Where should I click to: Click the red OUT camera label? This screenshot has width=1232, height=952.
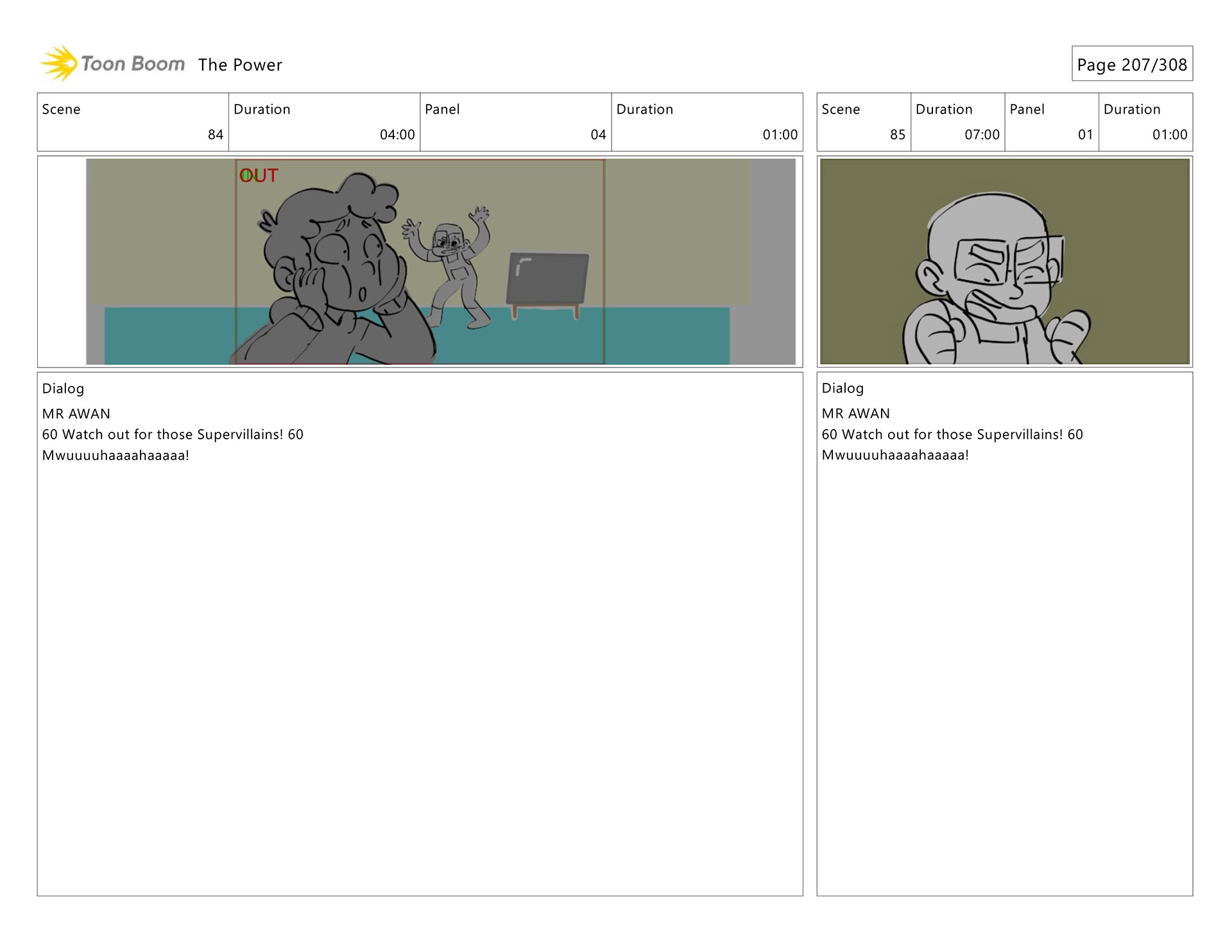coord(259,175)
